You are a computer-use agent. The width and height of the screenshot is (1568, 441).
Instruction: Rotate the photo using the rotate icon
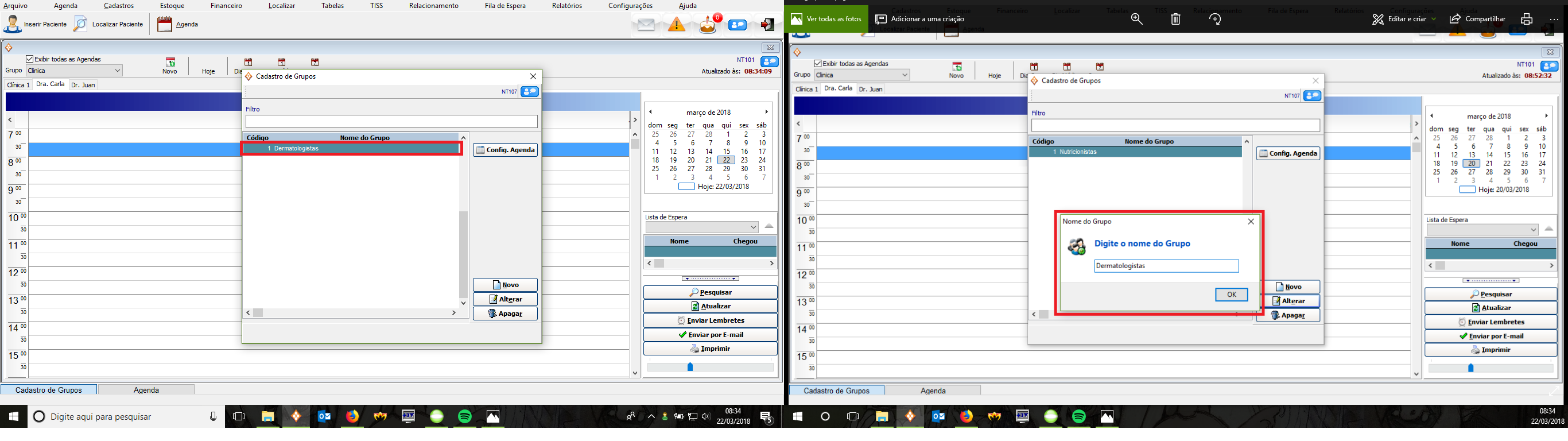click(x=1215, y=20)
